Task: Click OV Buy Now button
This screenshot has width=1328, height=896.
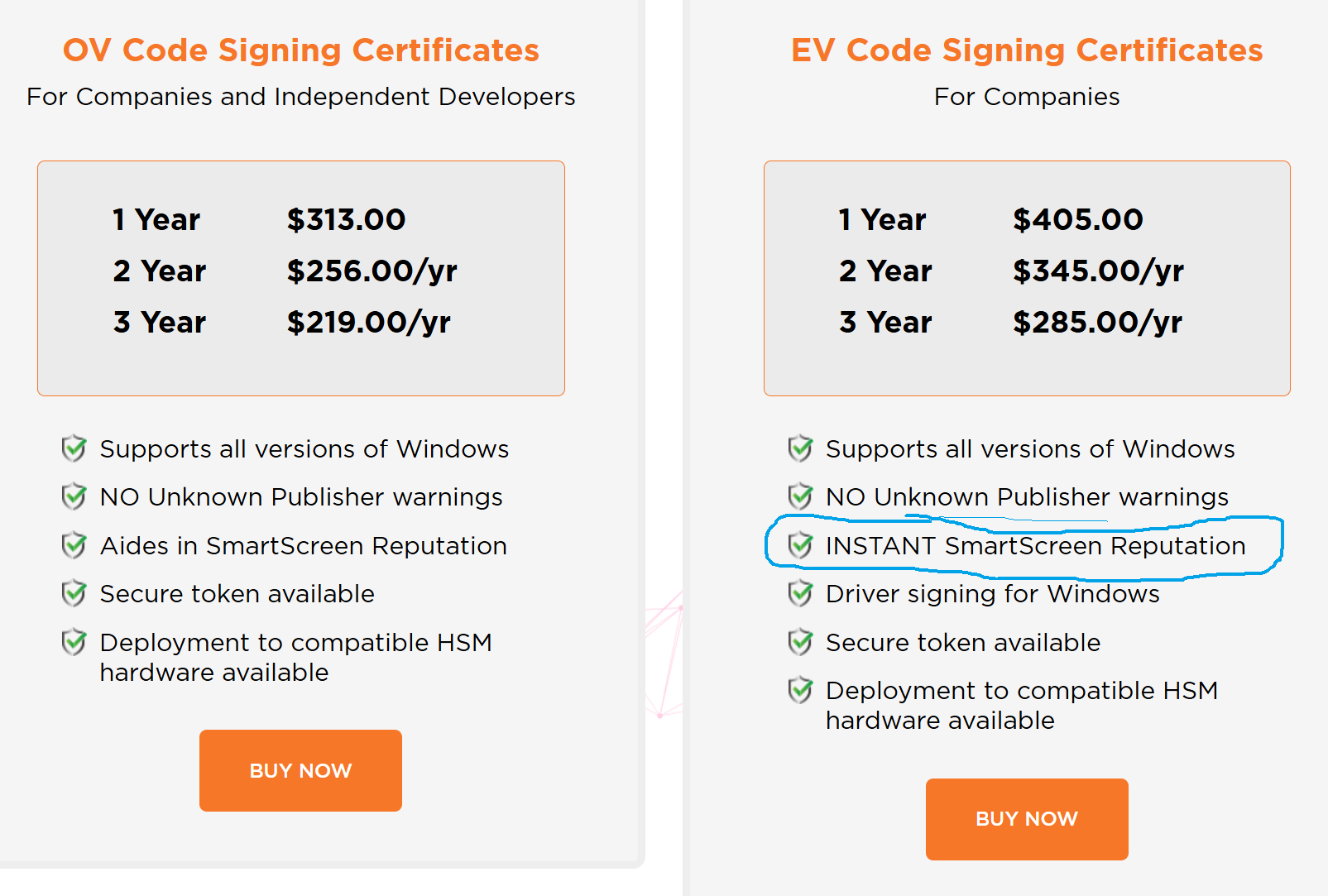Action: (300, 770)
